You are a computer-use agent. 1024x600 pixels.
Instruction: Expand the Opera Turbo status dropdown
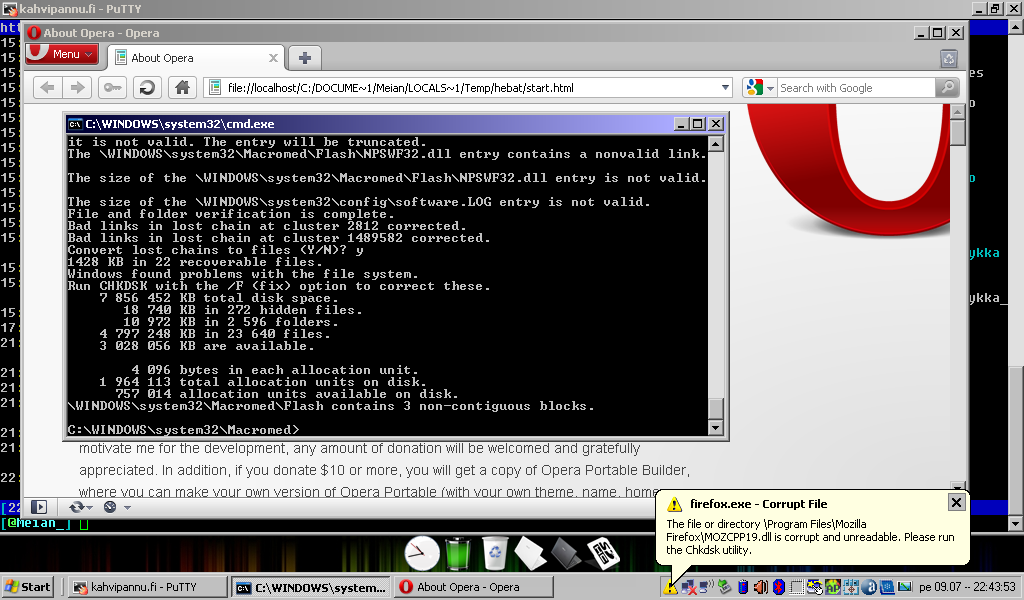tap(125, 507)
